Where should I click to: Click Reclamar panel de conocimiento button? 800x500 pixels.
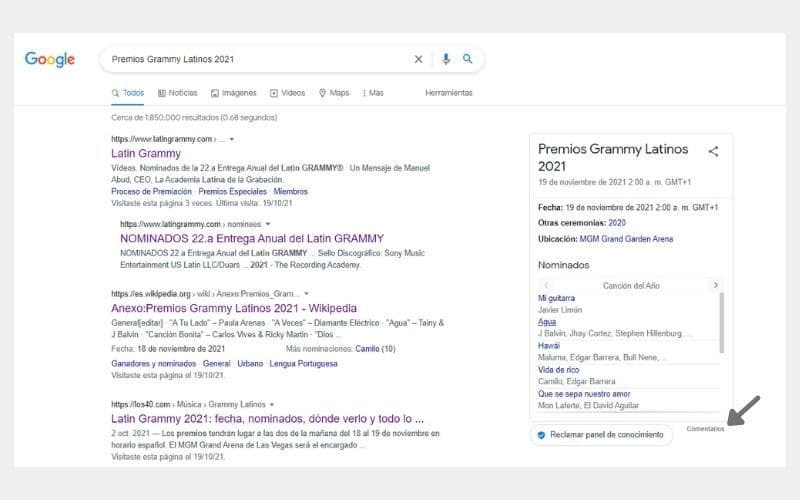[601, 435]
